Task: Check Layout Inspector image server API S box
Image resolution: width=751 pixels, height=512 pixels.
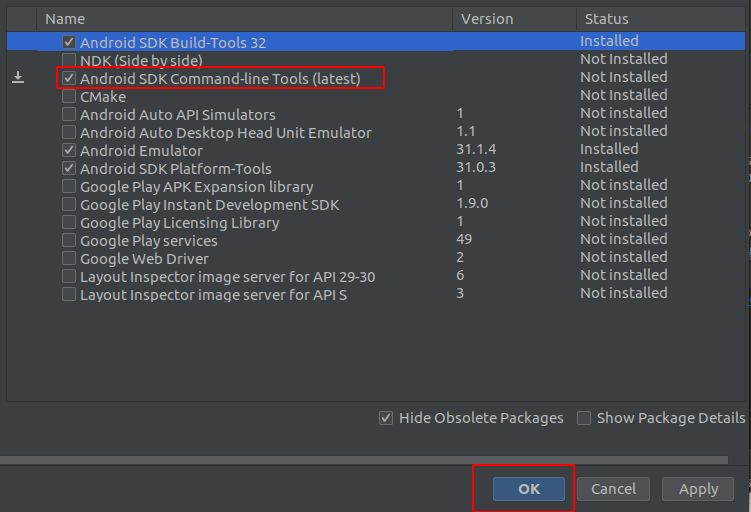Action: point(69,294)
